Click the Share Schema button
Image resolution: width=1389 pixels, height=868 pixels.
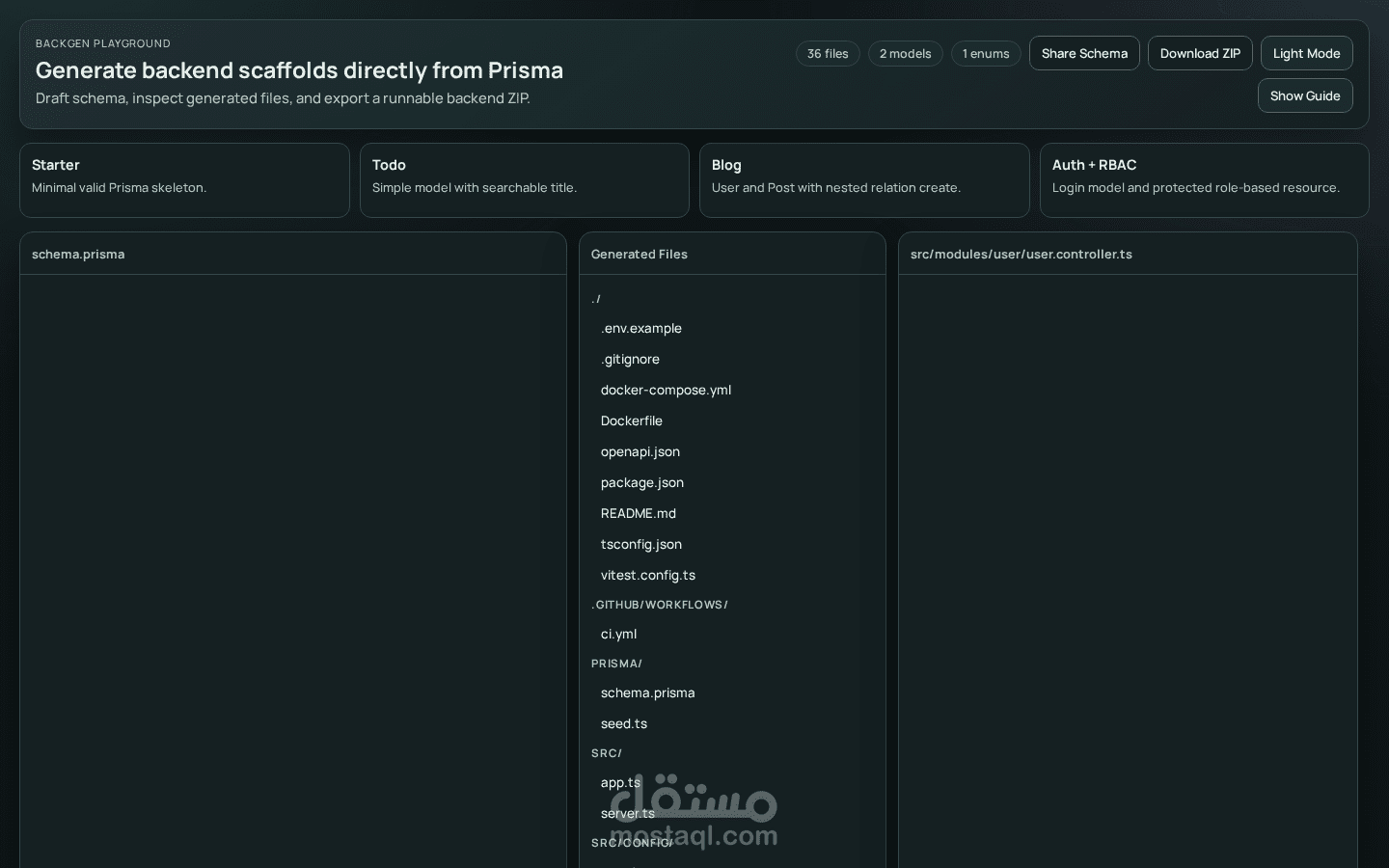tap(1084, 53)
